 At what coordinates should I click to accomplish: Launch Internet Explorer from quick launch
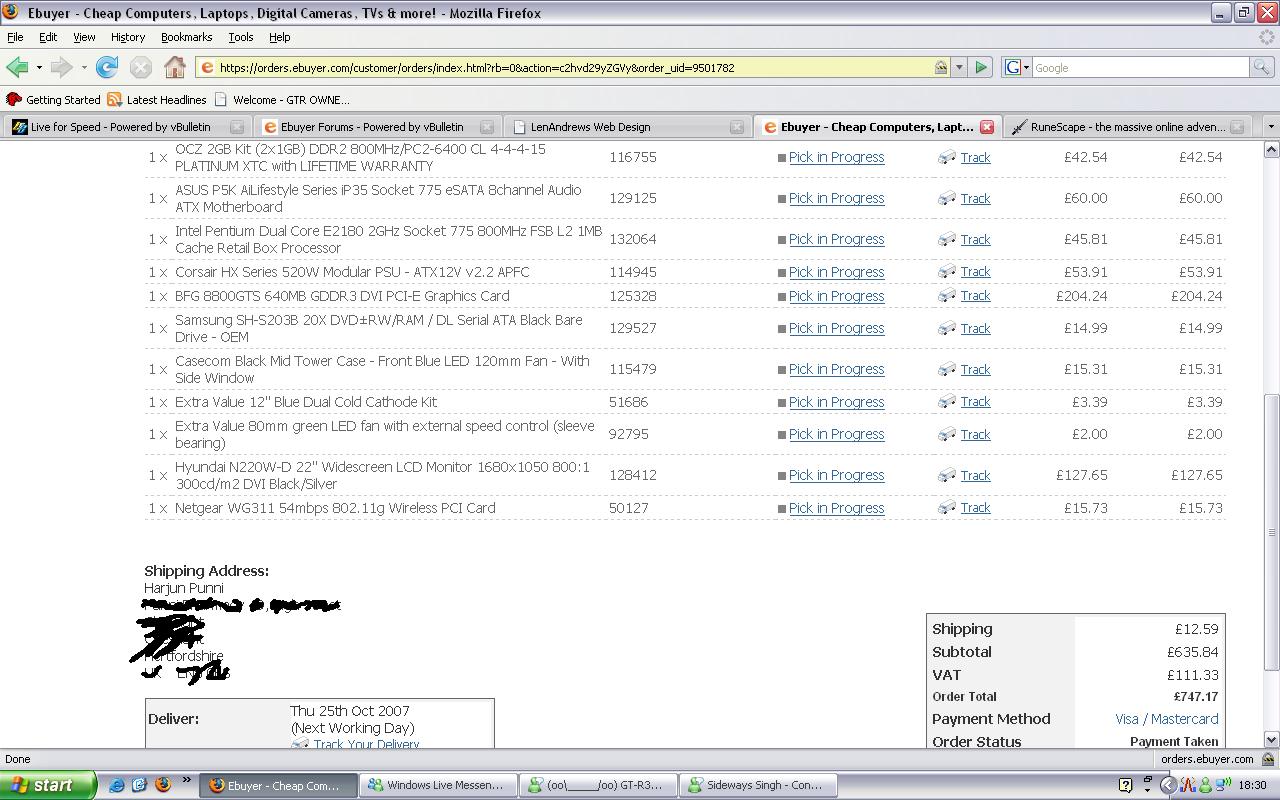[x=117, y=785]
